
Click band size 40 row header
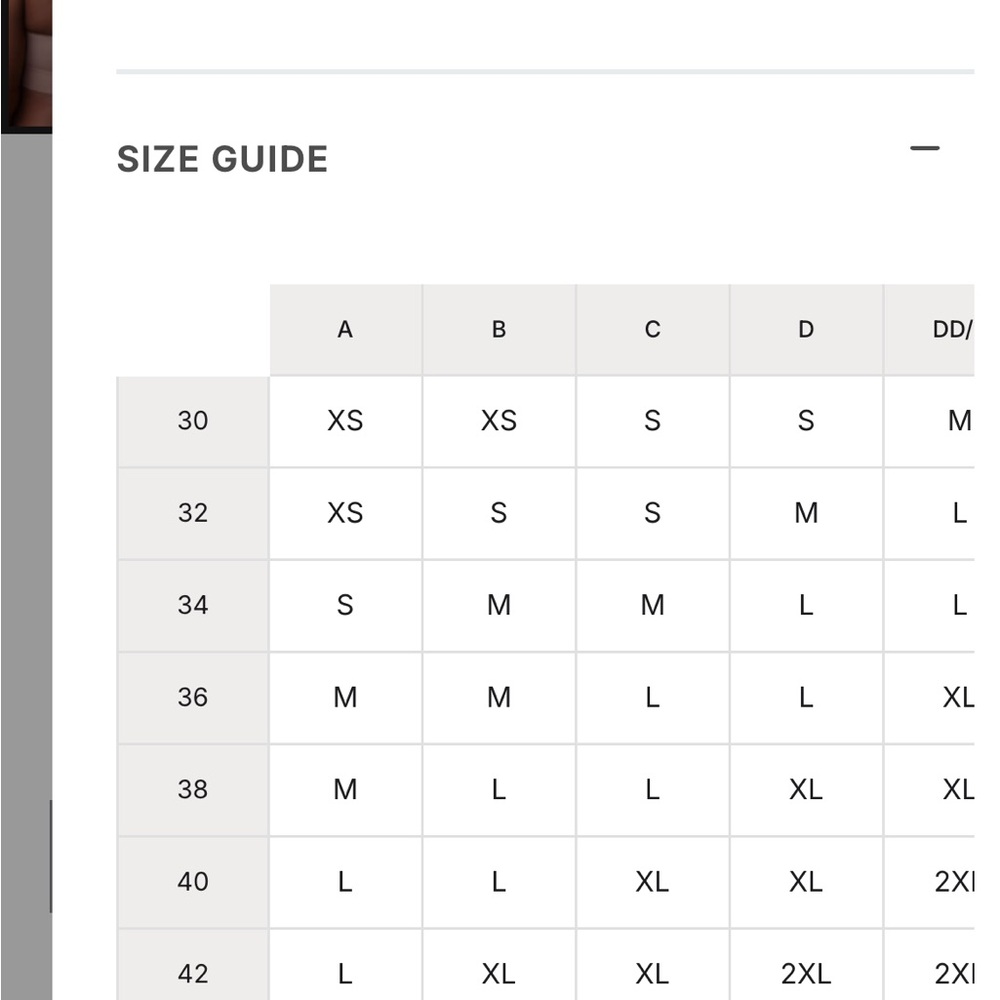tap(193, 883)
